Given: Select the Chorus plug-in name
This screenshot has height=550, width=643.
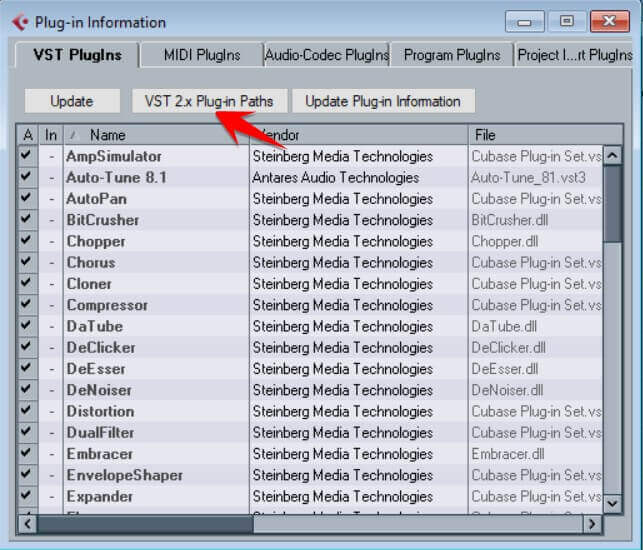Looking at the screenshot, I should tap(91, 262).
